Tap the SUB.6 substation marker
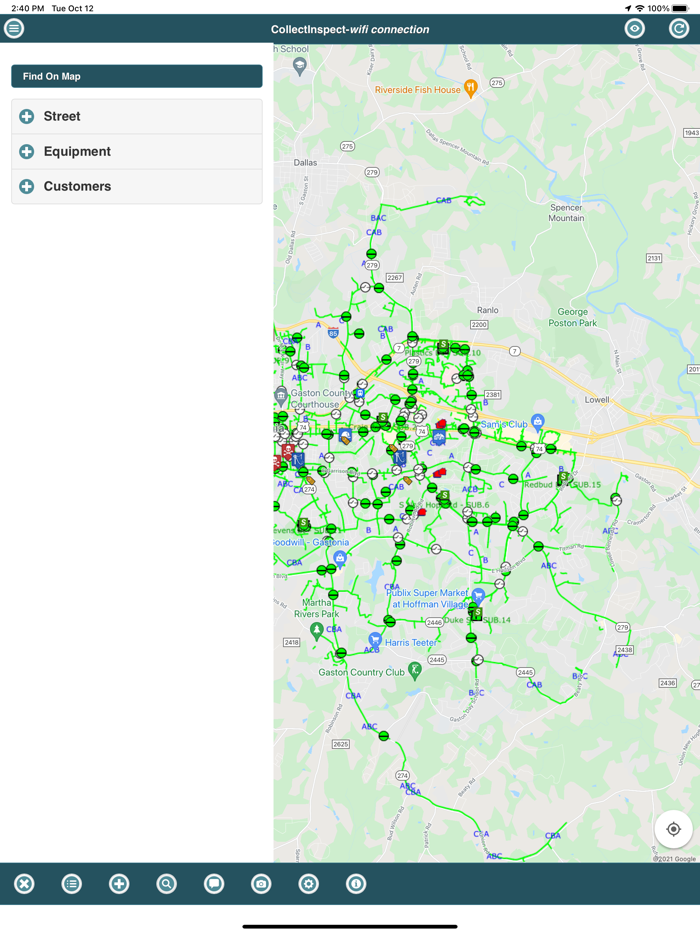700x934 pixels. (x=444, y=497)
